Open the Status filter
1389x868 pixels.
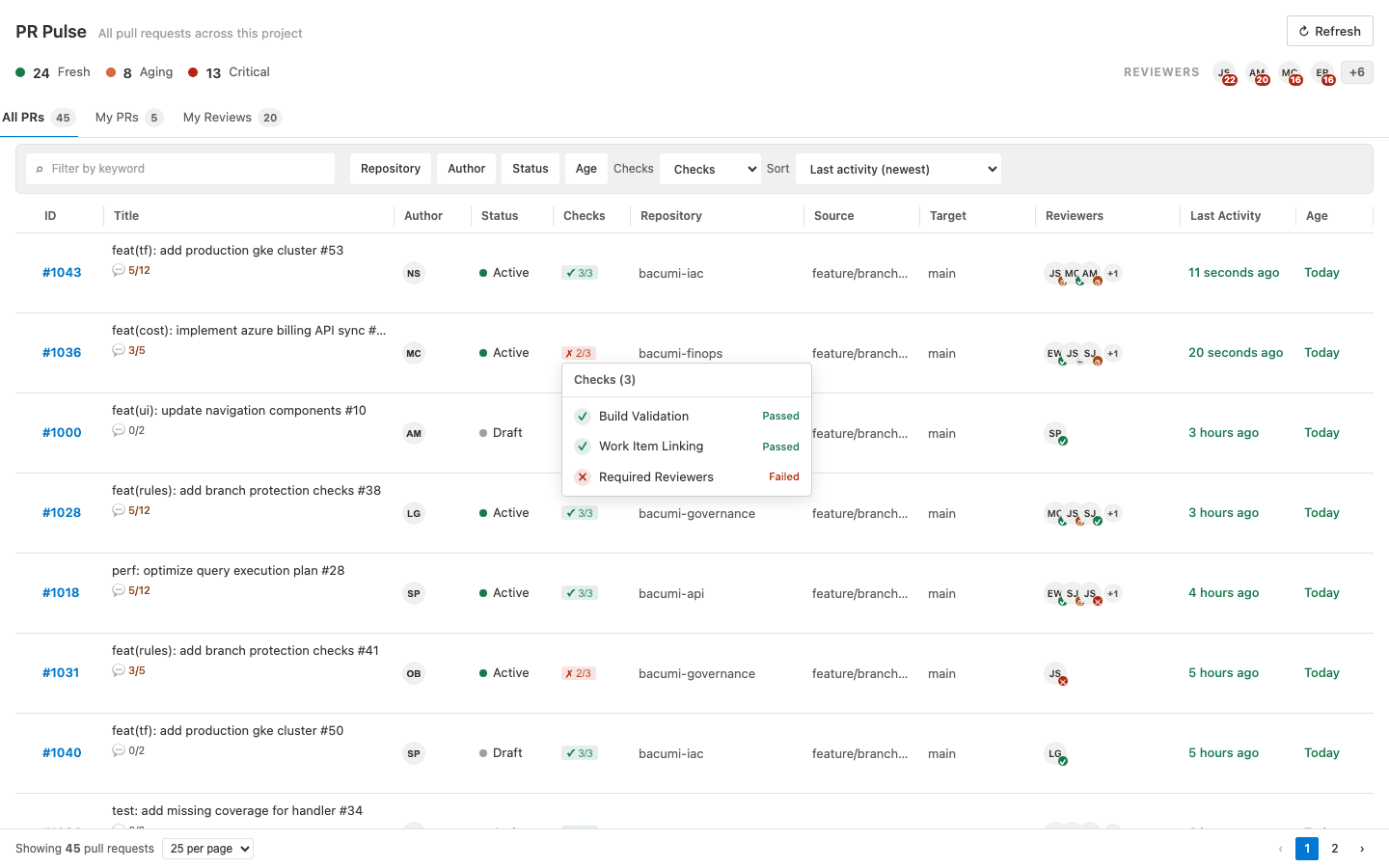coord(531,169)
